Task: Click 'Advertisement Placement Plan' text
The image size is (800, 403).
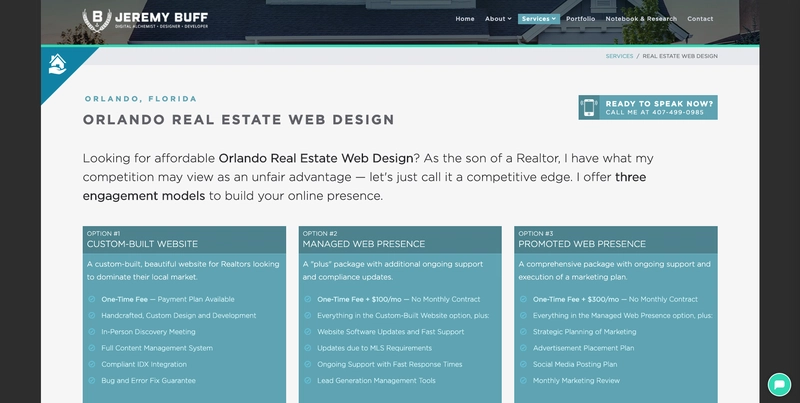Action: (584, 348)
